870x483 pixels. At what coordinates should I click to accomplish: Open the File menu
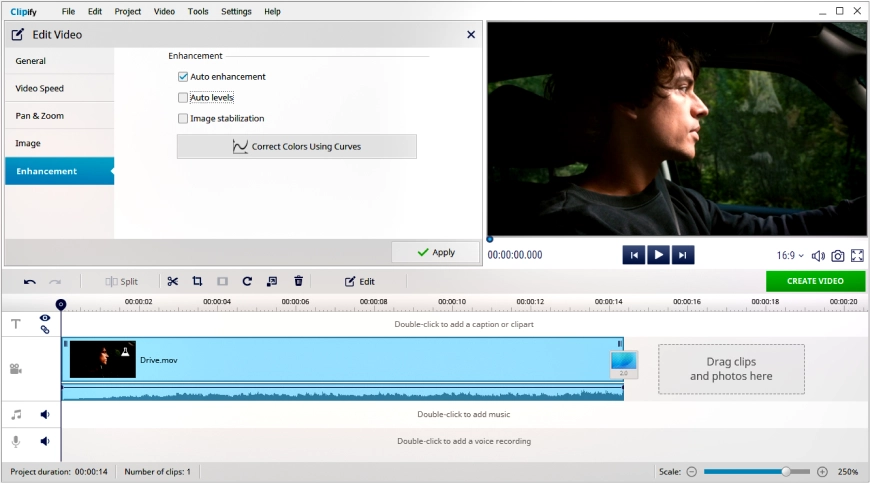pos(68,11)
